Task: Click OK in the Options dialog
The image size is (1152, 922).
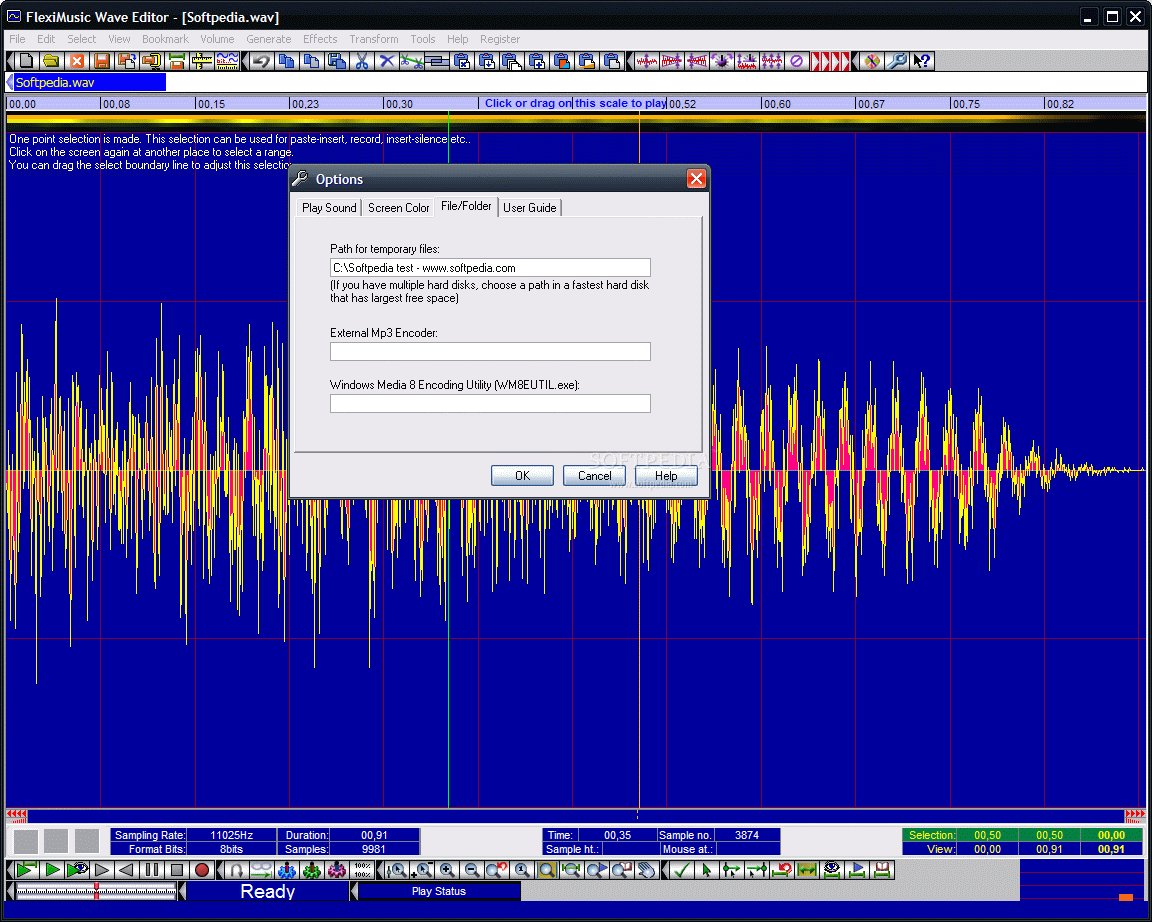Action: (x=522, y=476)
